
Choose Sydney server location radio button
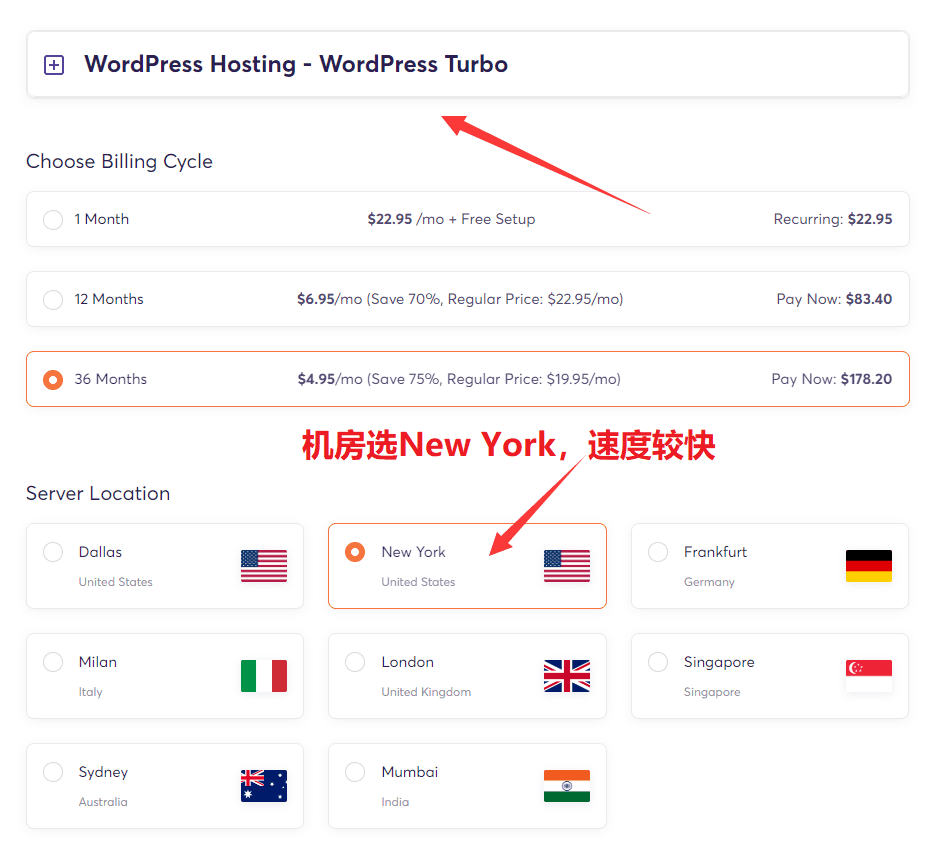[x=53, y=771]
